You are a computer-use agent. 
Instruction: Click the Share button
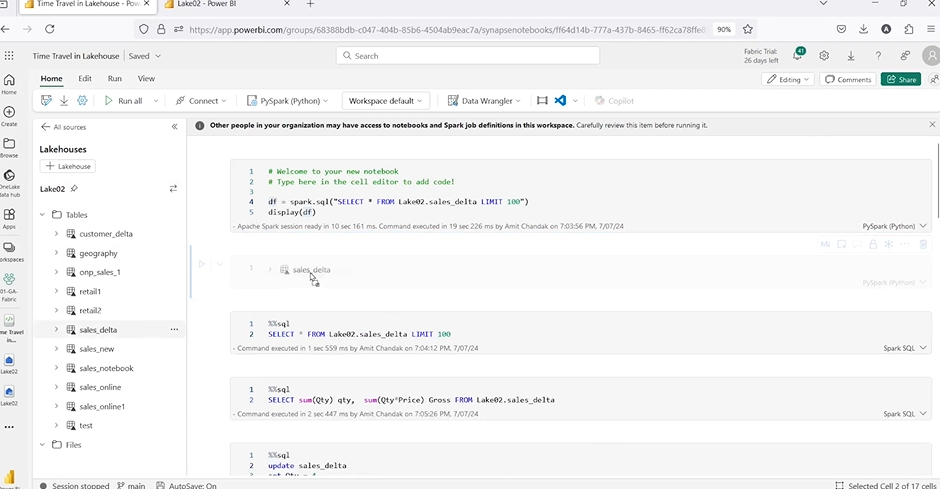point(901,79)
